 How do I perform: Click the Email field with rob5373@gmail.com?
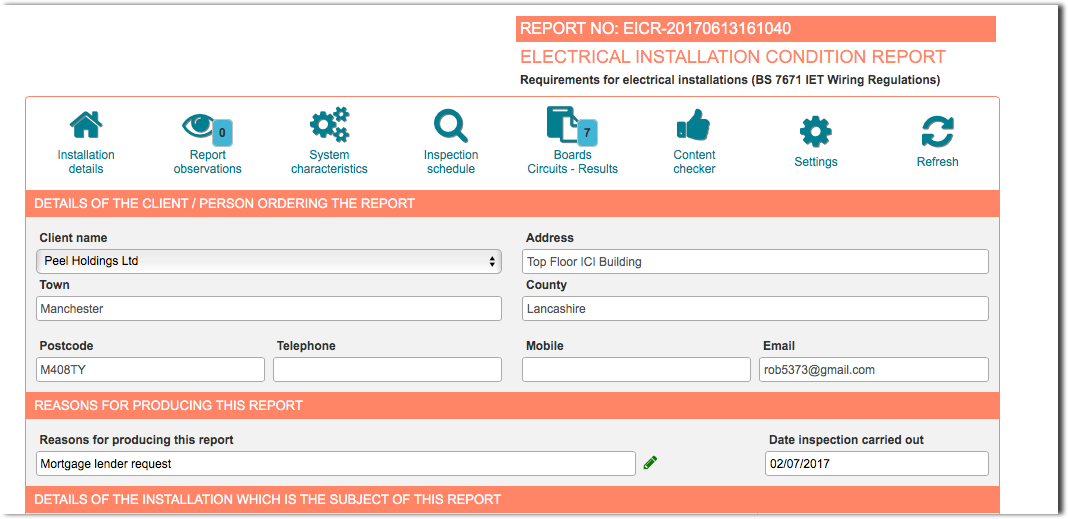pyautogui.click(x=874, y=370)
